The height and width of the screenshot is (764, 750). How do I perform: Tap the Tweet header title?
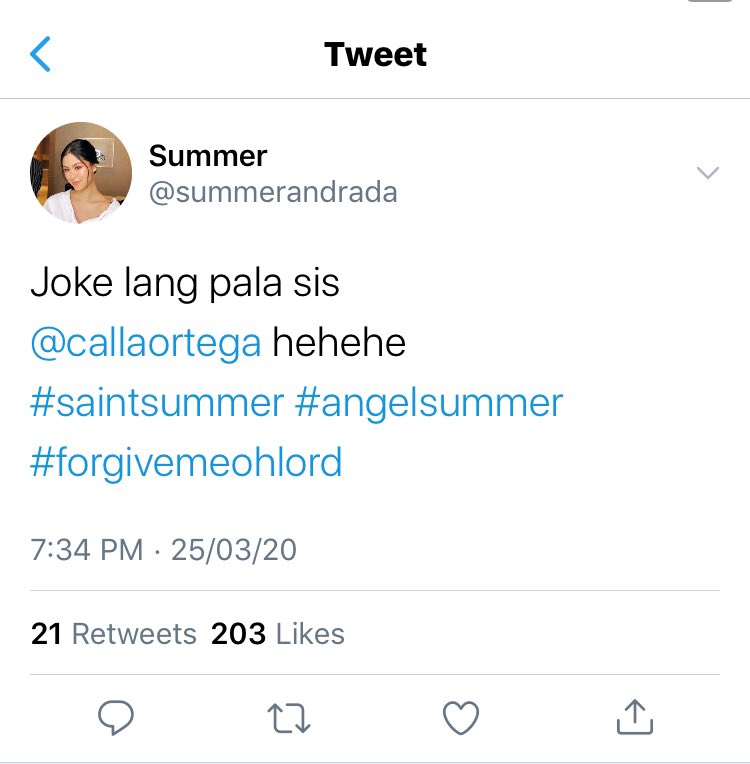coord(375,54)
